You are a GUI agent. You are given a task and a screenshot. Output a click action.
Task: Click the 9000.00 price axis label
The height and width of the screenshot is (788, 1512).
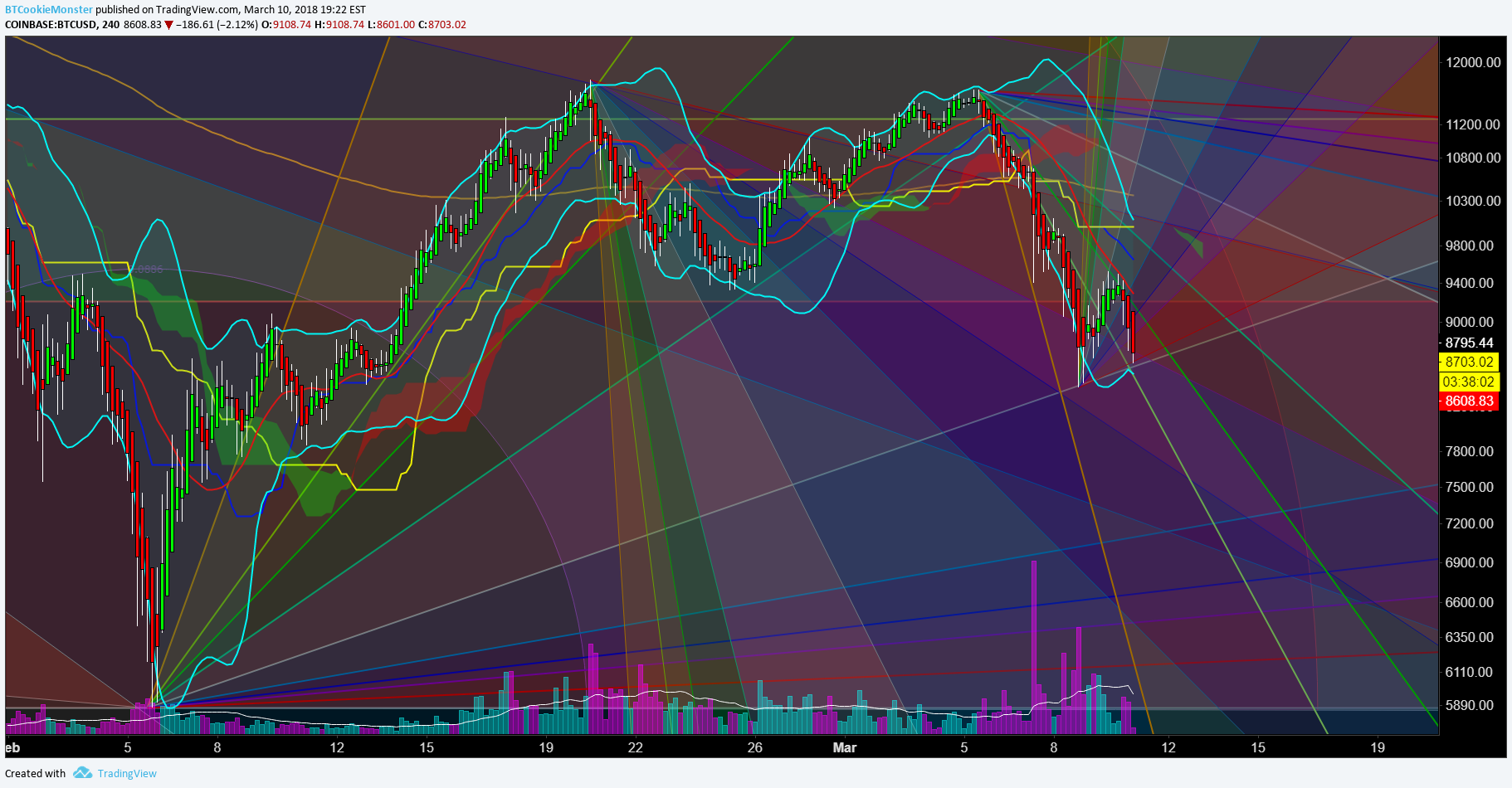(1469, 322)
